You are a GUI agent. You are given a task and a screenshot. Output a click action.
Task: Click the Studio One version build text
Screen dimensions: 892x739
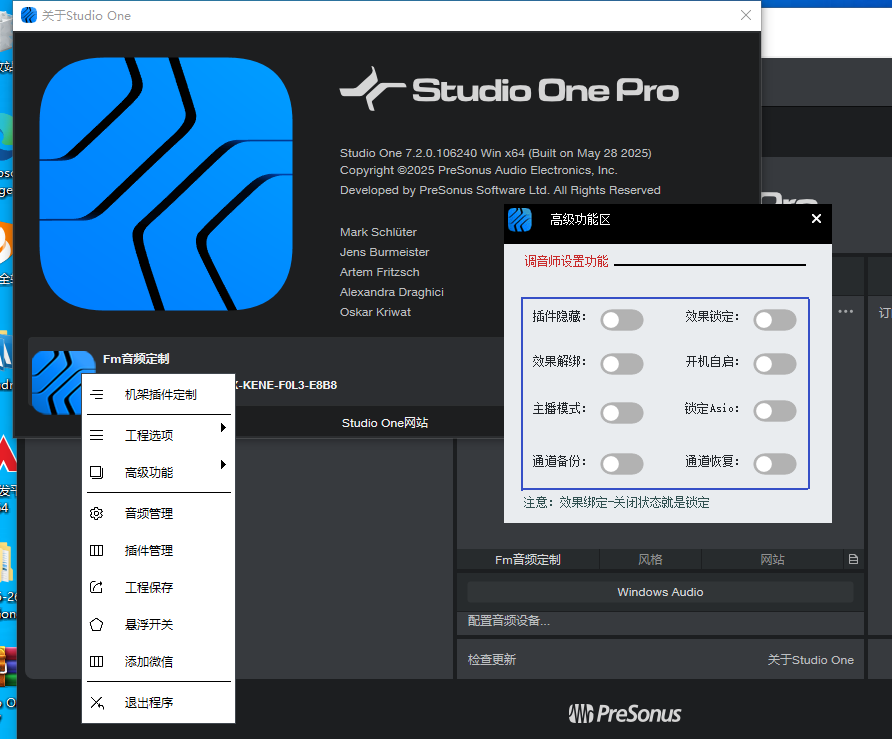[495, 153]
